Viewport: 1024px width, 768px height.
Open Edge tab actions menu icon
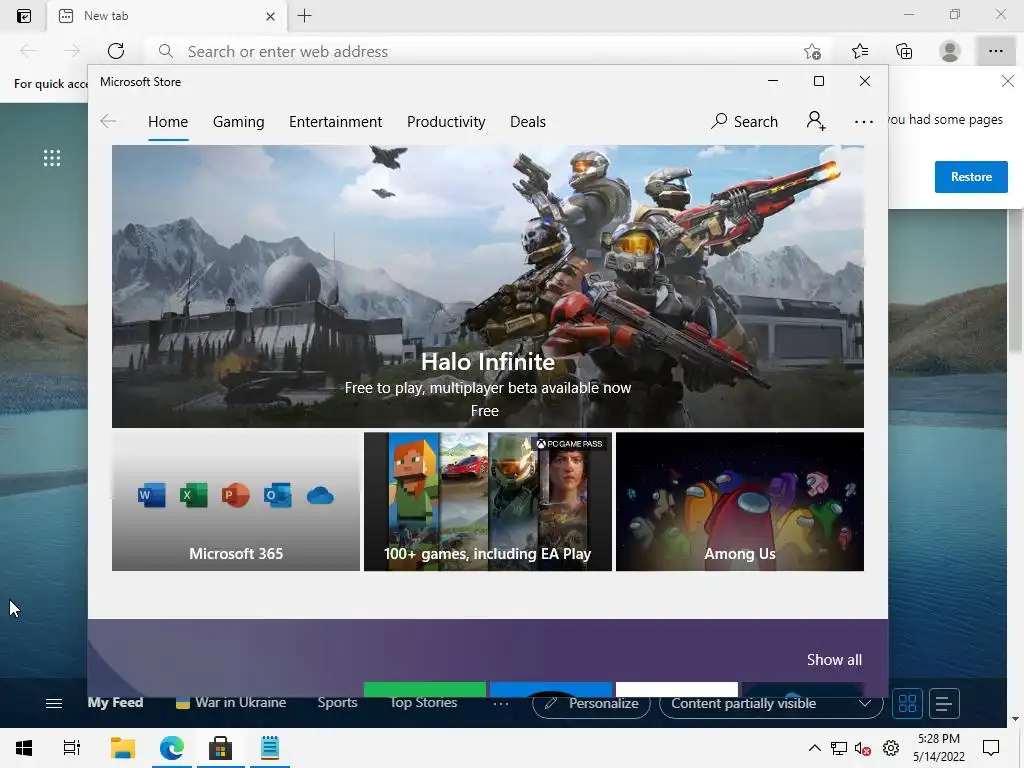[x=24, y=16]
